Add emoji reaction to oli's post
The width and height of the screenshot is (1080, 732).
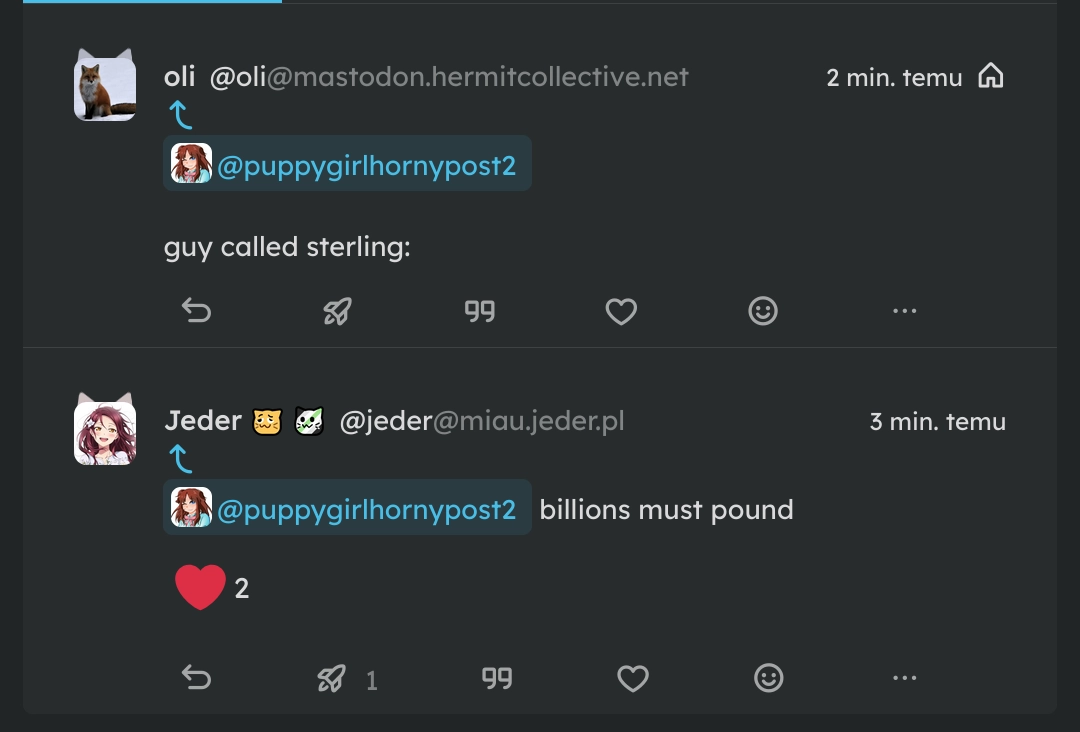(x=763, y=311)
